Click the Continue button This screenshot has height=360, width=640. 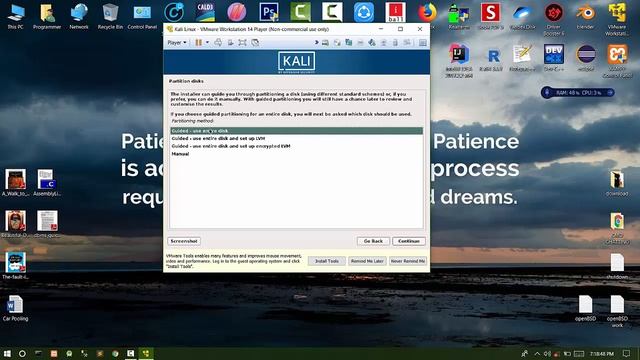409,241
